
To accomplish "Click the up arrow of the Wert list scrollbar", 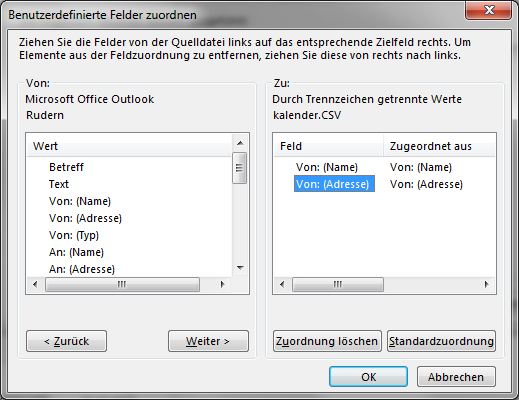I will (240, 143).
